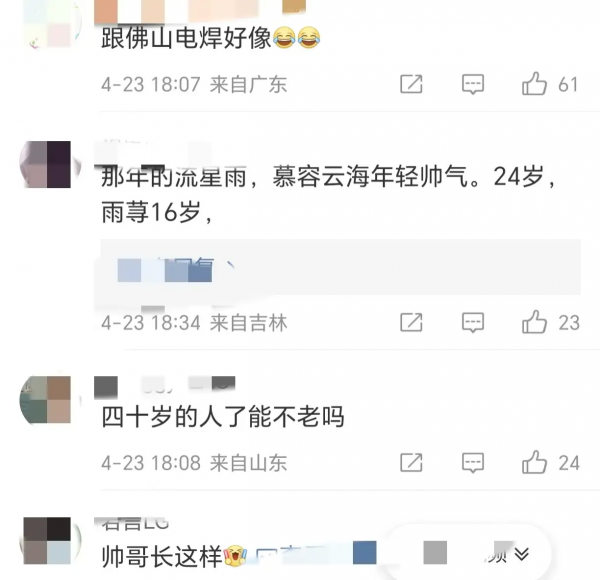The image size is (600, 580).
Task: Tap the reply icon on the 广东 comment
Action: click(x=473, y=84)
